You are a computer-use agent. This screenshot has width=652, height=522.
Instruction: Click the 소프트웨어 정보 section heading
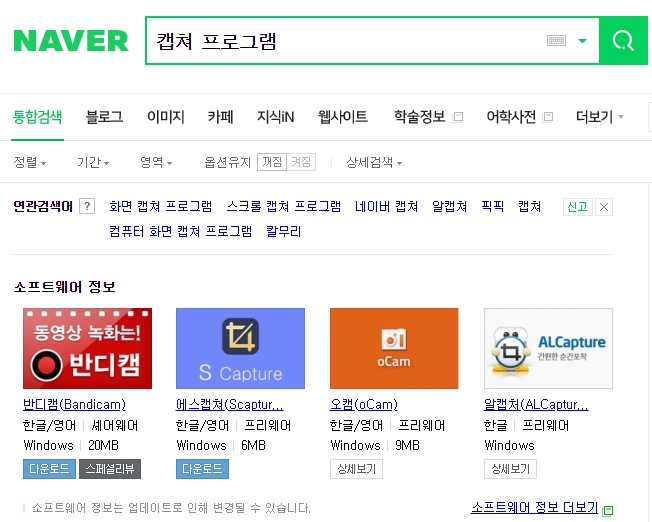[x=64, y=287]
